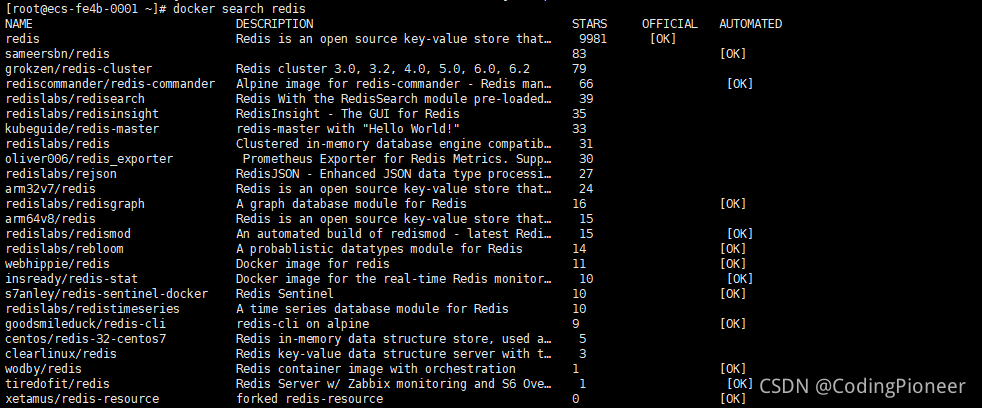Click tiredofit/redis image name
The width and height of the screenshot is (982, 408).
pyautogui.click(x=57, y=384)
